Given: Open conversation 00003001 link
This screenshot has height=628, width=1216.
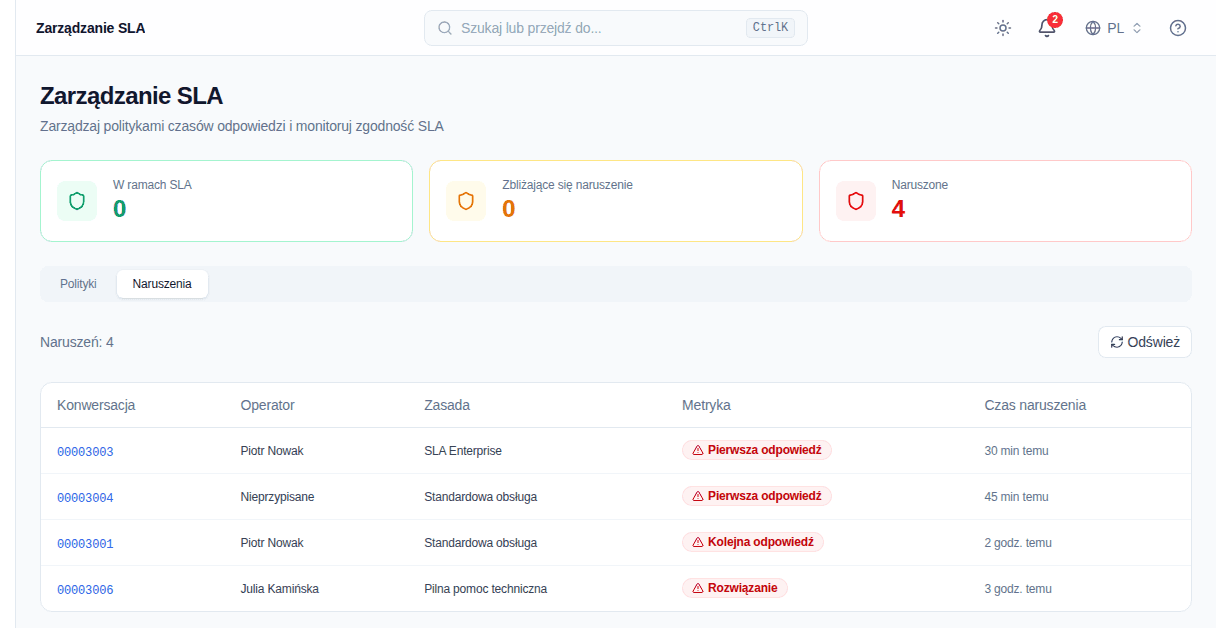Looking at the screenshot, I should coord(85,544).
